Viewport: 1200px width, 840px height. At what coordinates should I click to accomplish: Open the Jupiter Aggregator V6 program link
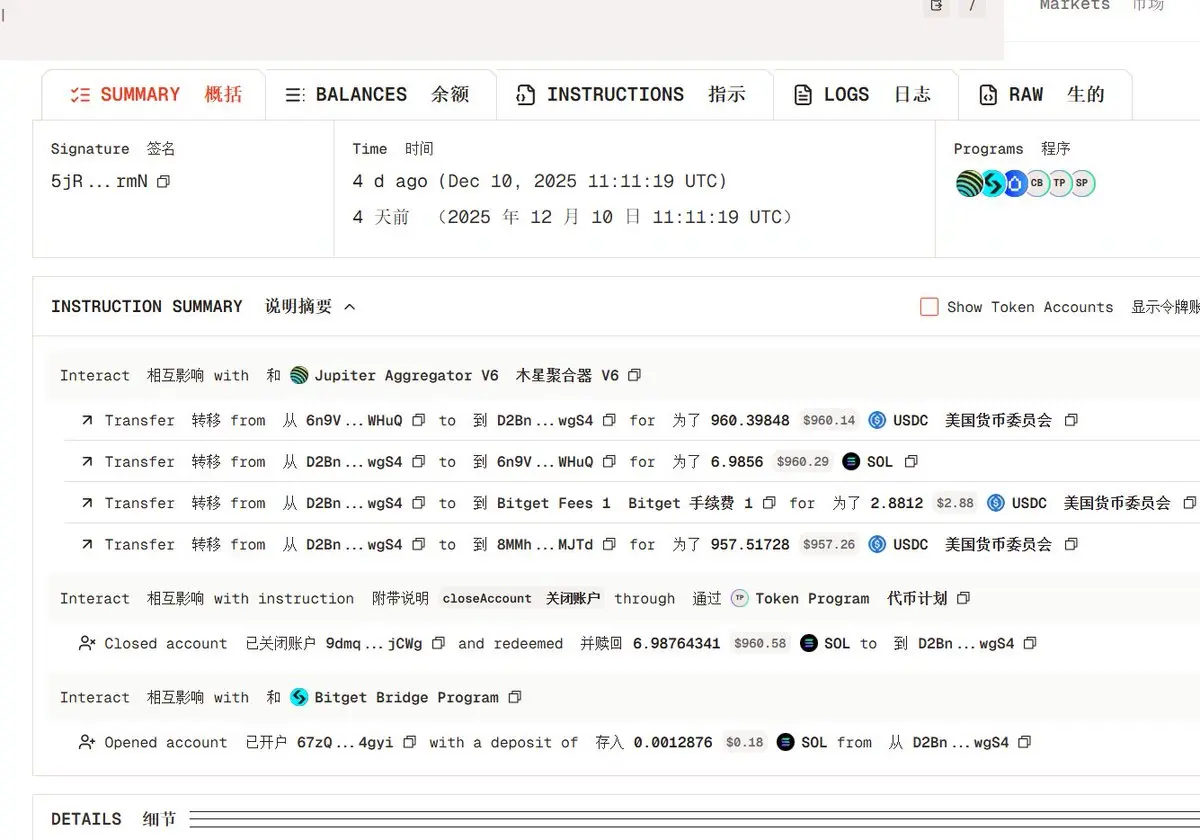tap(406, 376)
